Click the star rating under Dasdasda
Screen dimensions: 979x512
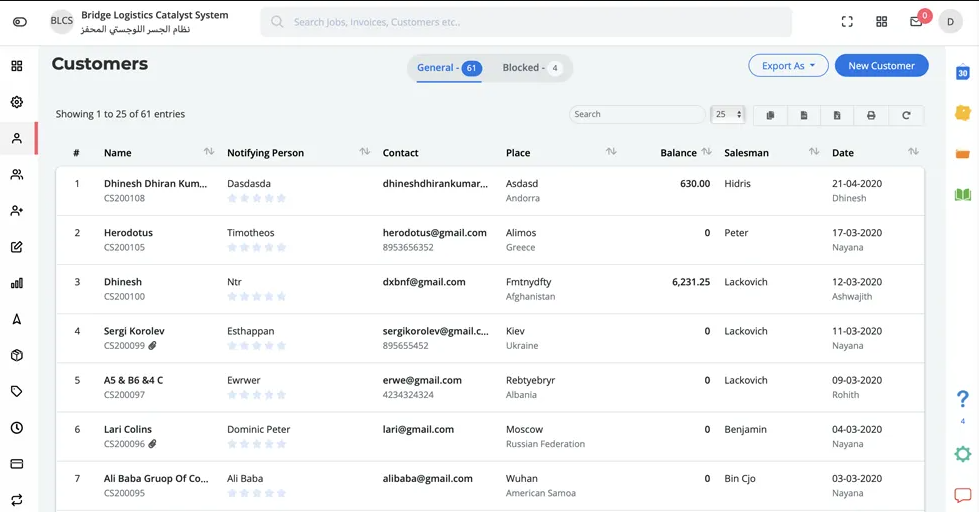click(x=257, y=198)
